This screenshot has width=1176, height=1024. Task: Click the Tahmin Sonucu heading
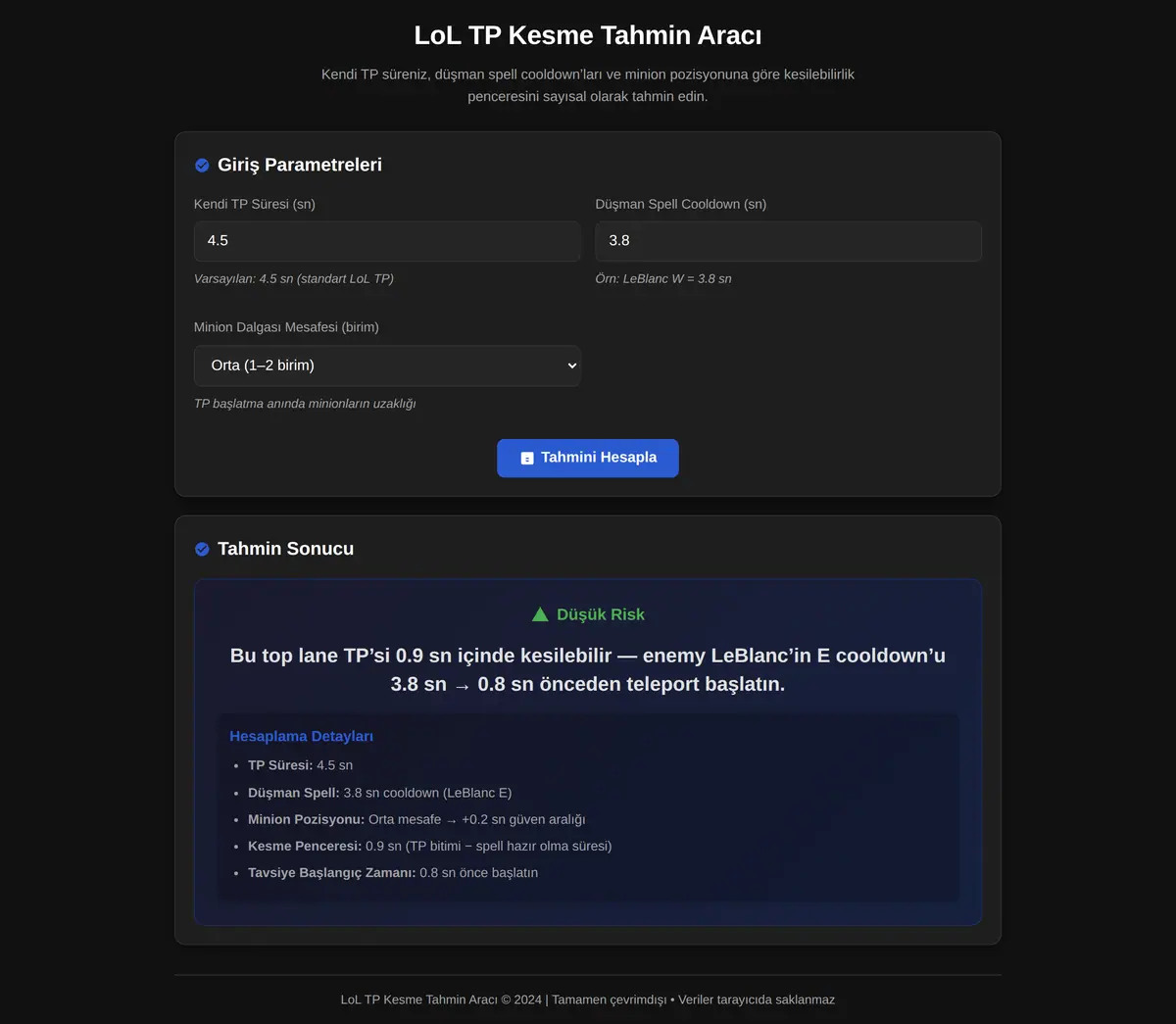[286, 549]
